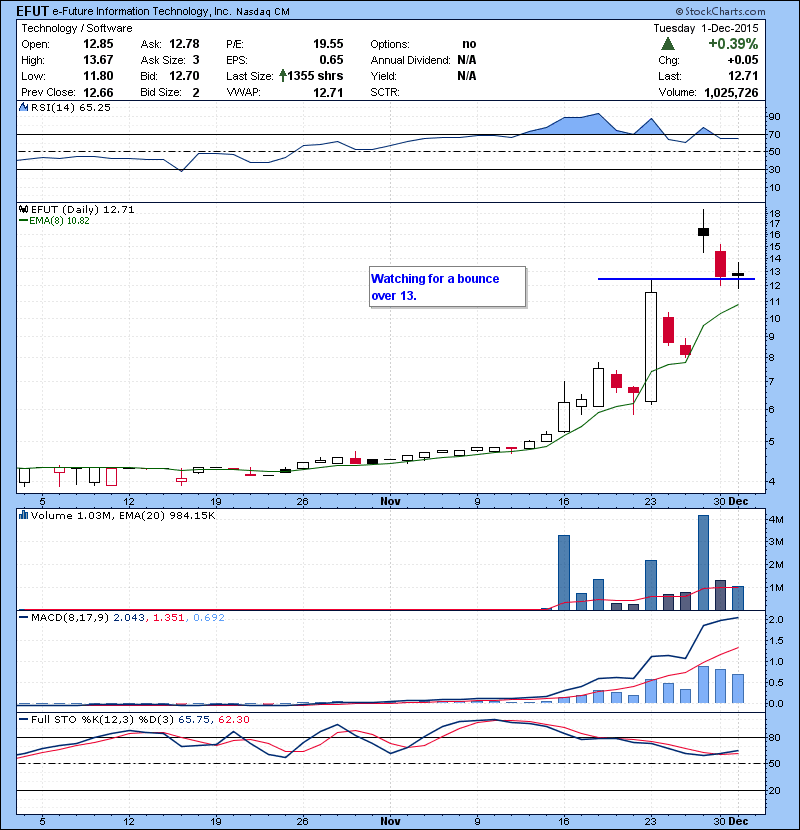Click the Nov 16 volume bar above 3M
Viewport: 800px width, 830px height.
click(x=564, y=573)
